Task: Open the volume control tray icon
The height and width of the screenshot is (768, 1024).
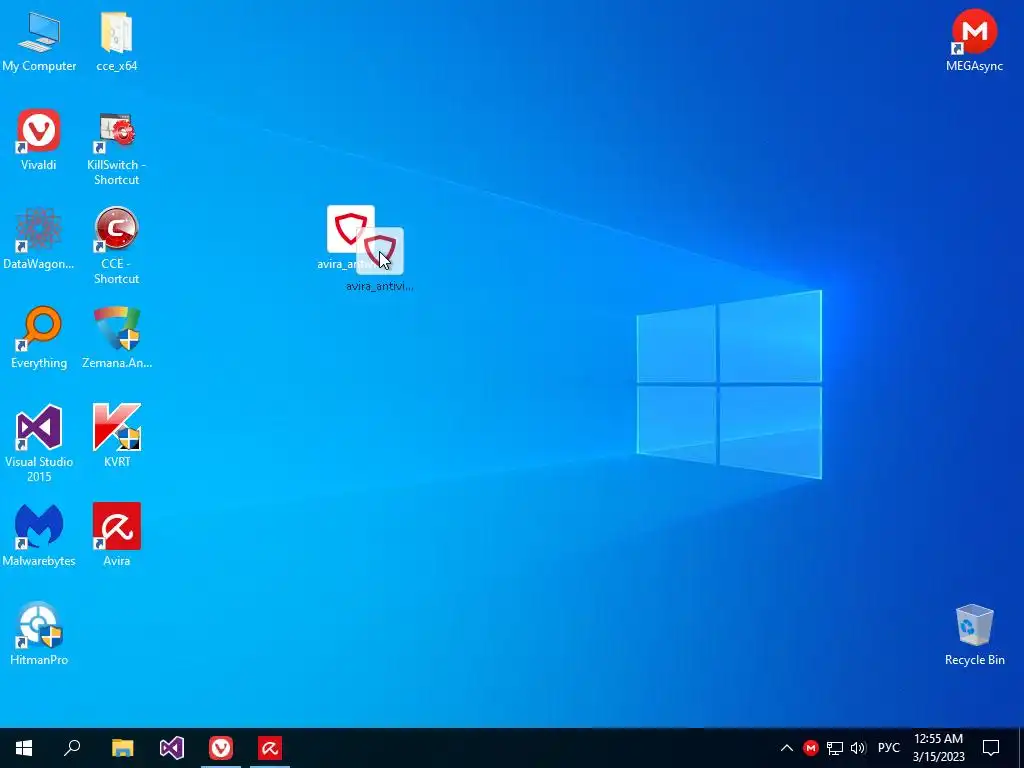Action: coord(858,748)
